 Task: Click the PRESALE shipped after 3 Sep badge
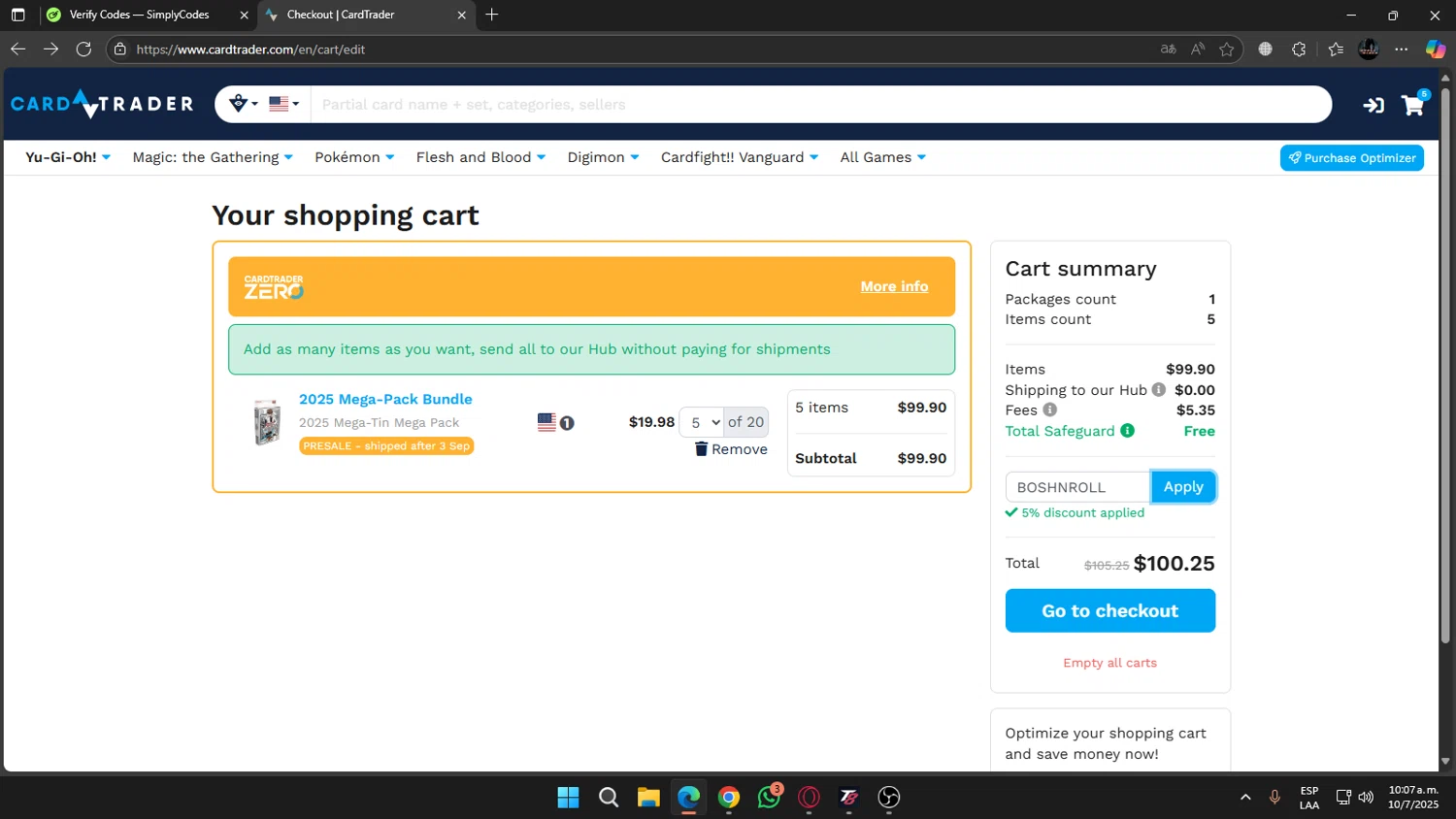coord(386,446)
